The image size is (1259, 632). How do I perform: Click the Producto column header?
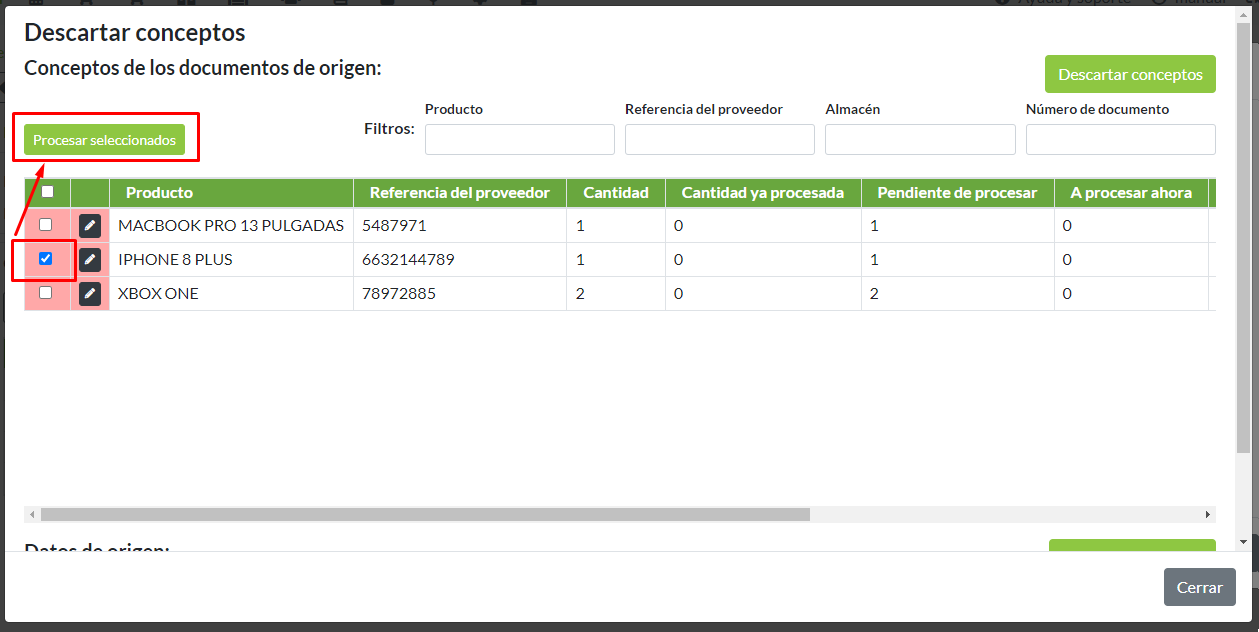point(159,193)
